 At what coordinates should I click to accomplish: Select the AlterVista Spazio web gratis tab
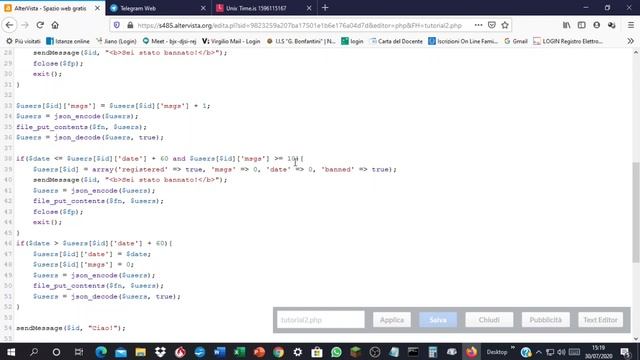[x=52, y=8]
